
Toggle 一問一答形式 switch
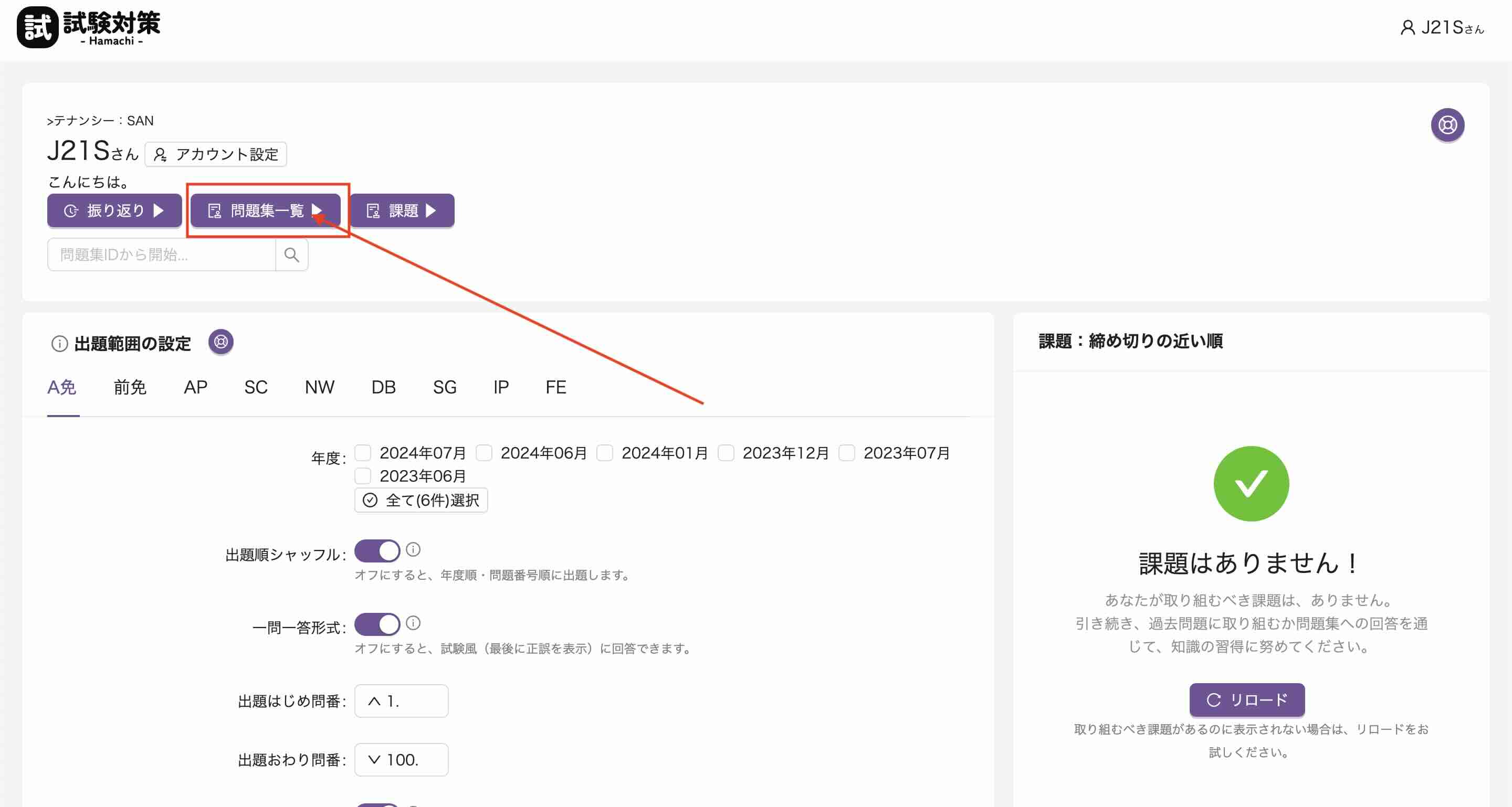pos(377,624)
